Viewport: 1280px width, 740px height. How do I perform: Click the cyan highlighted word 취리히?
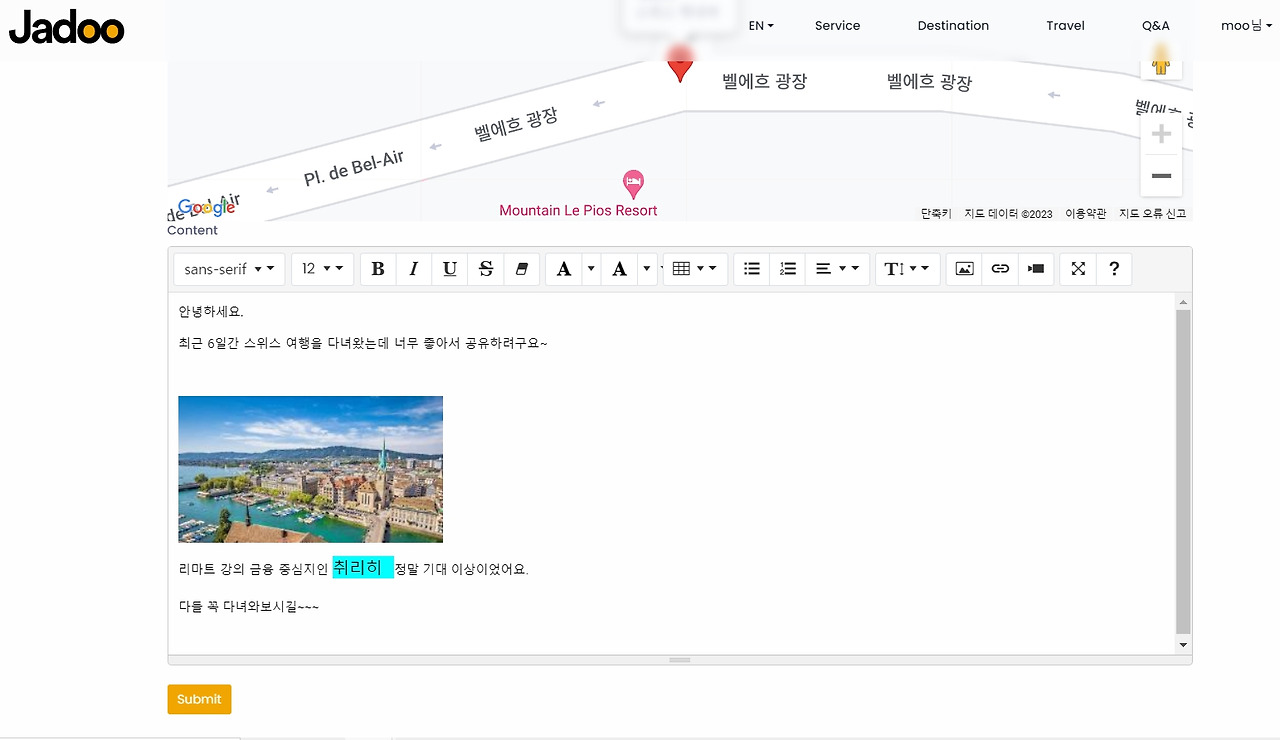[357, 568]
